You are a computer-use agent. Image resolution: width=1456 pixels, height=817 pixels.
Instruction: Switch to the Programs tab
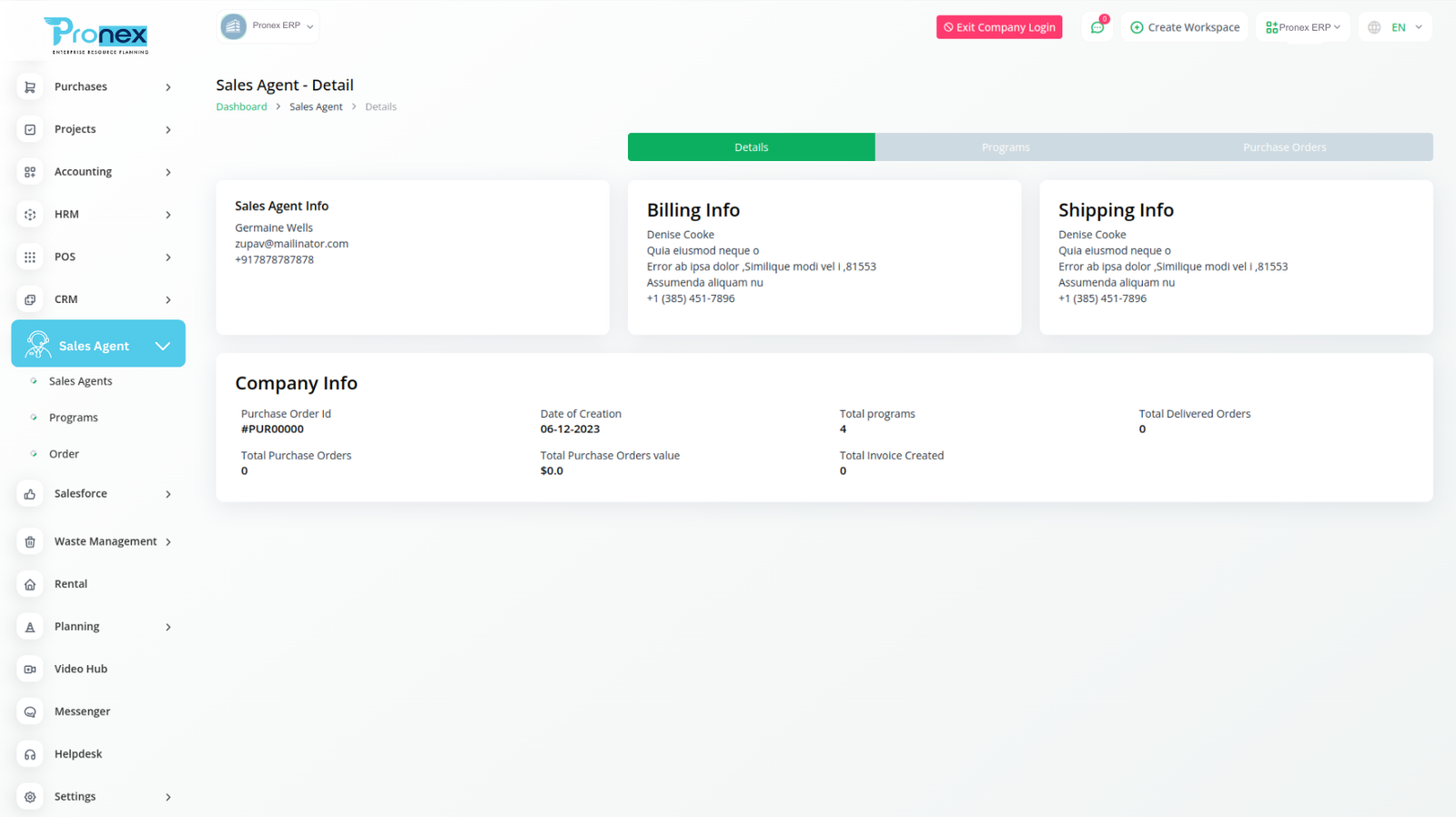click(x=1006, y=147)
